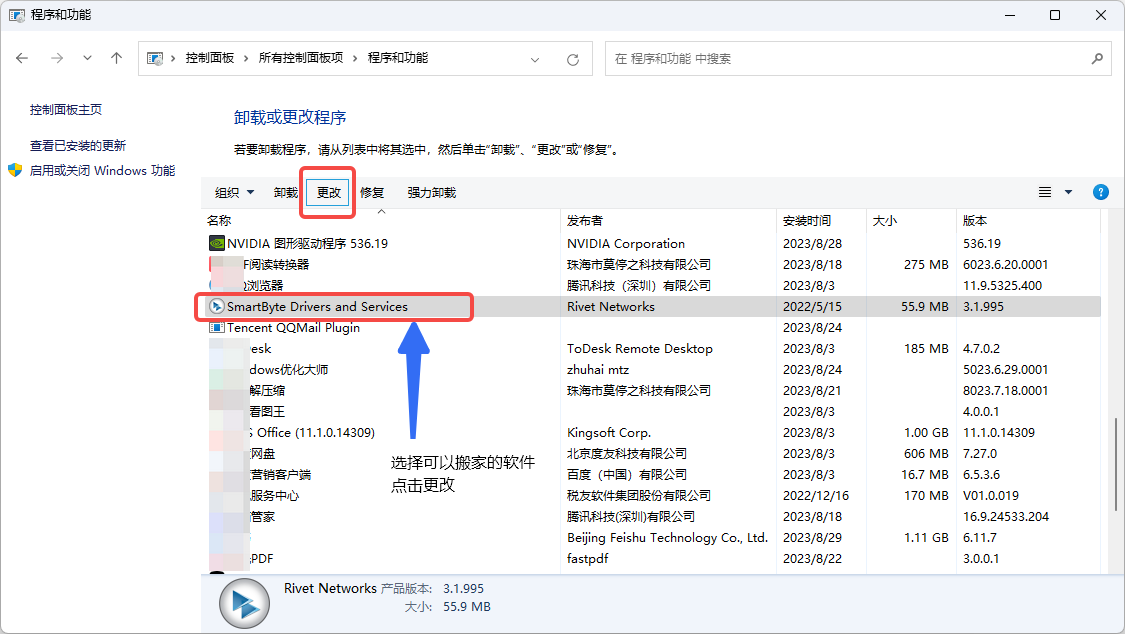This screenshot has height=634, width=1125.
Task: Click the window icon in the title bar
Action: coord(16,15)
